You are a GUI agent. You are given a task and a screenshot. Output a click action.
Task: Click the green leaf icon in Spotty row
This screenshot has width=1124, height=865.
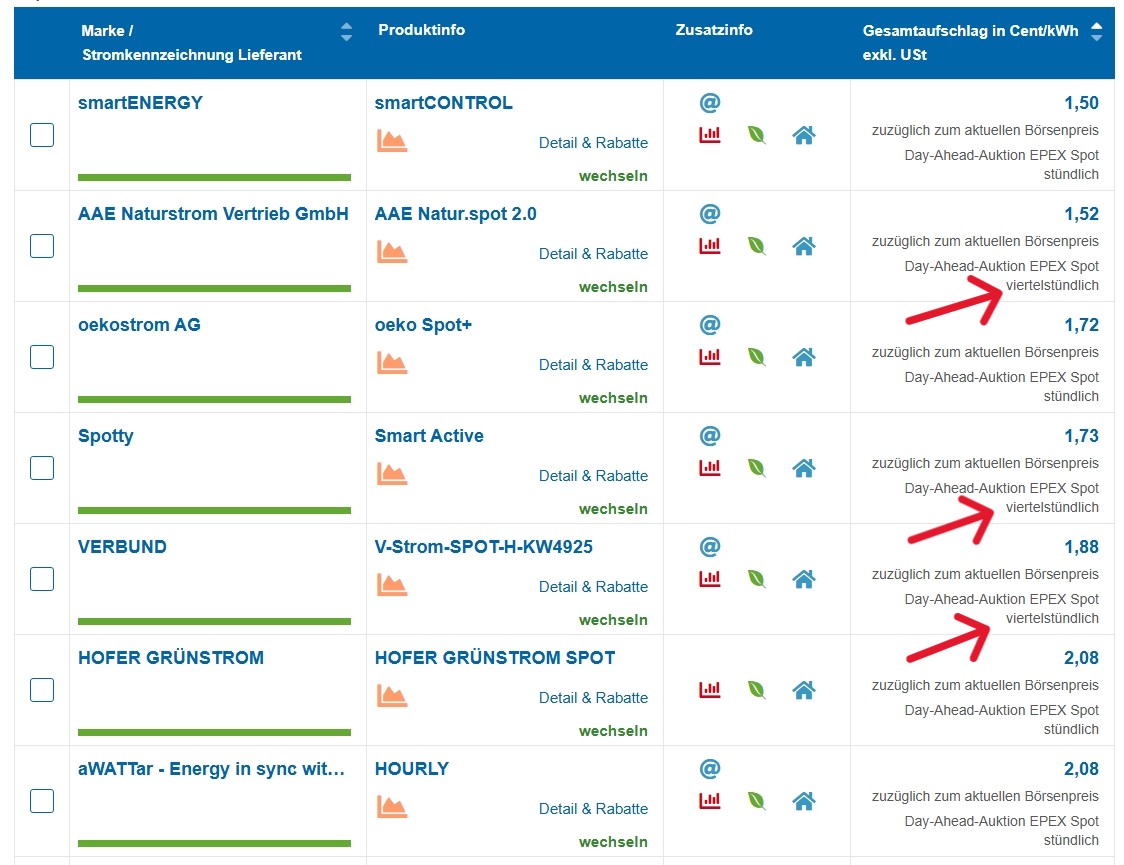click(756, 468)
